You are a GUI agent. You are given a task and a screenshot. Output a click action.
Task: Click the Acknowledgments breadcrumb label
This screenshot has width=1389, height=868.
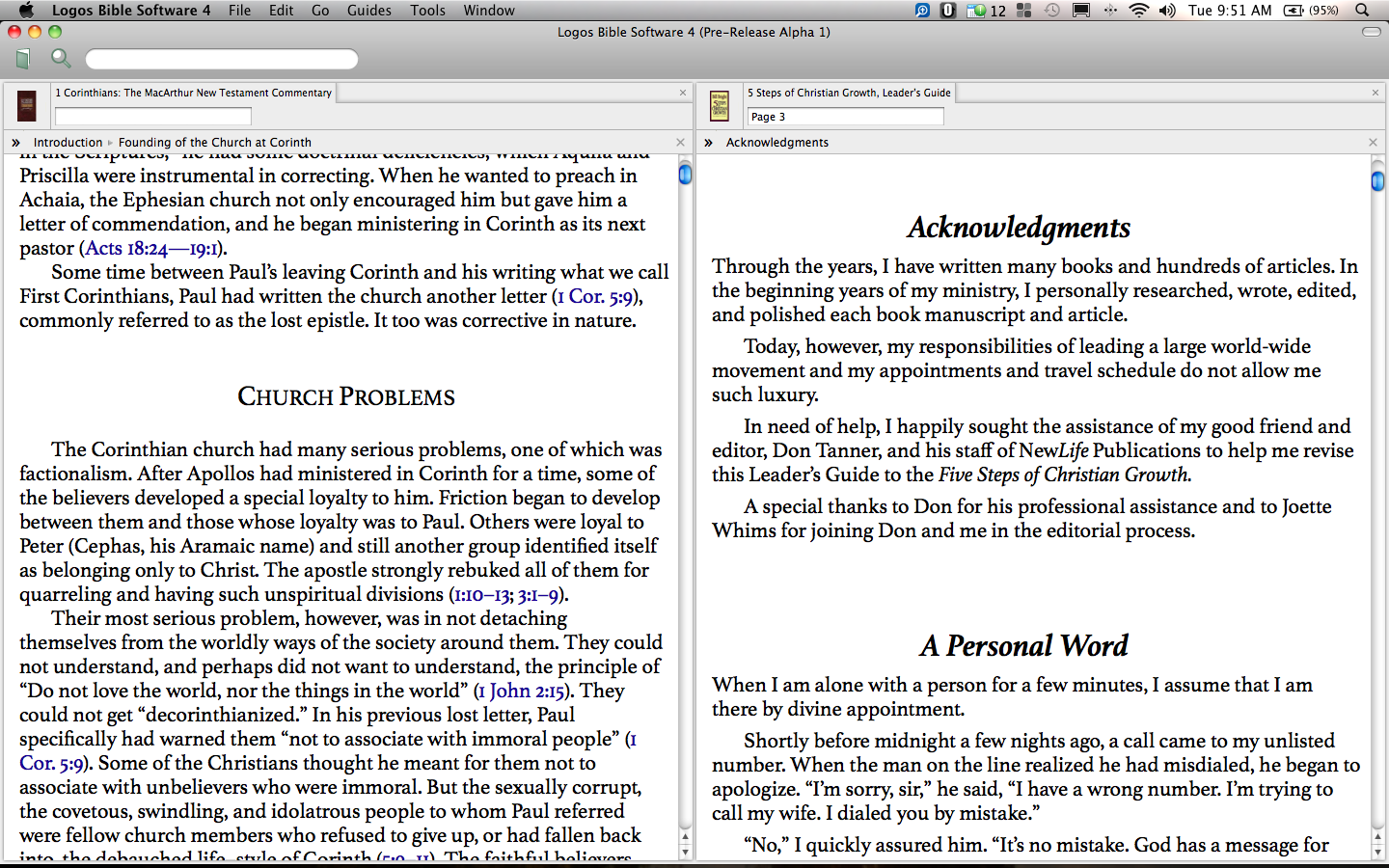[777, 142]
